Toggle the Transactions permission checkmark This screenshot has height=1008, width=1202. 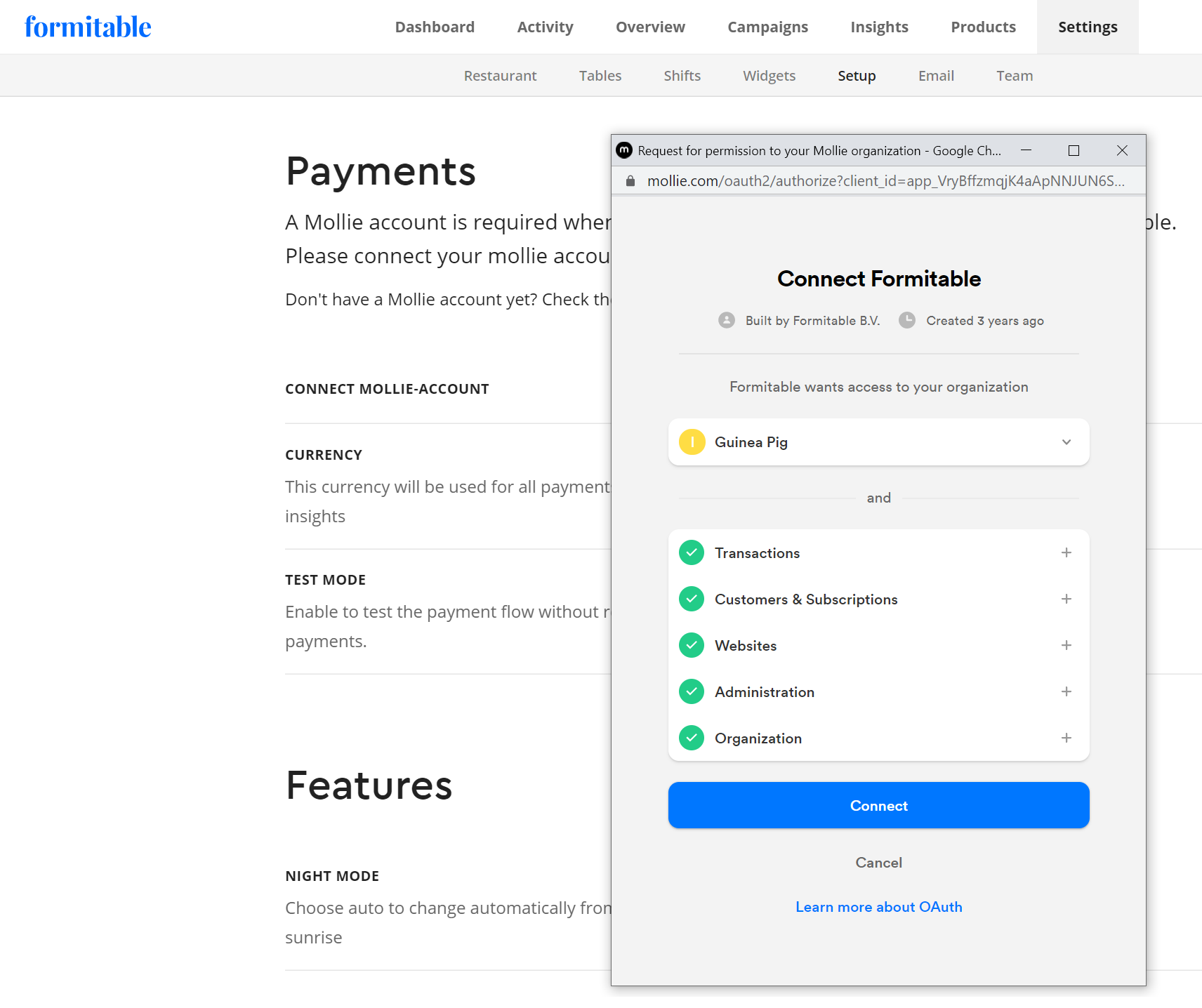click(x=692, y=553)
